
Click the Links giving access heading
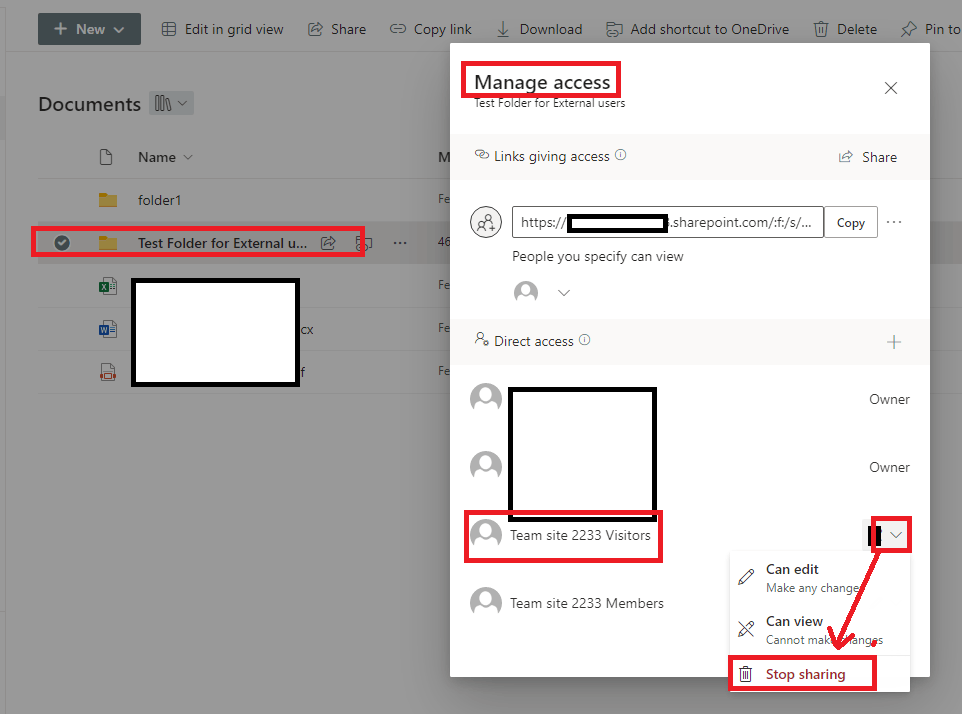pyautogui.click(x=552, y=156)
